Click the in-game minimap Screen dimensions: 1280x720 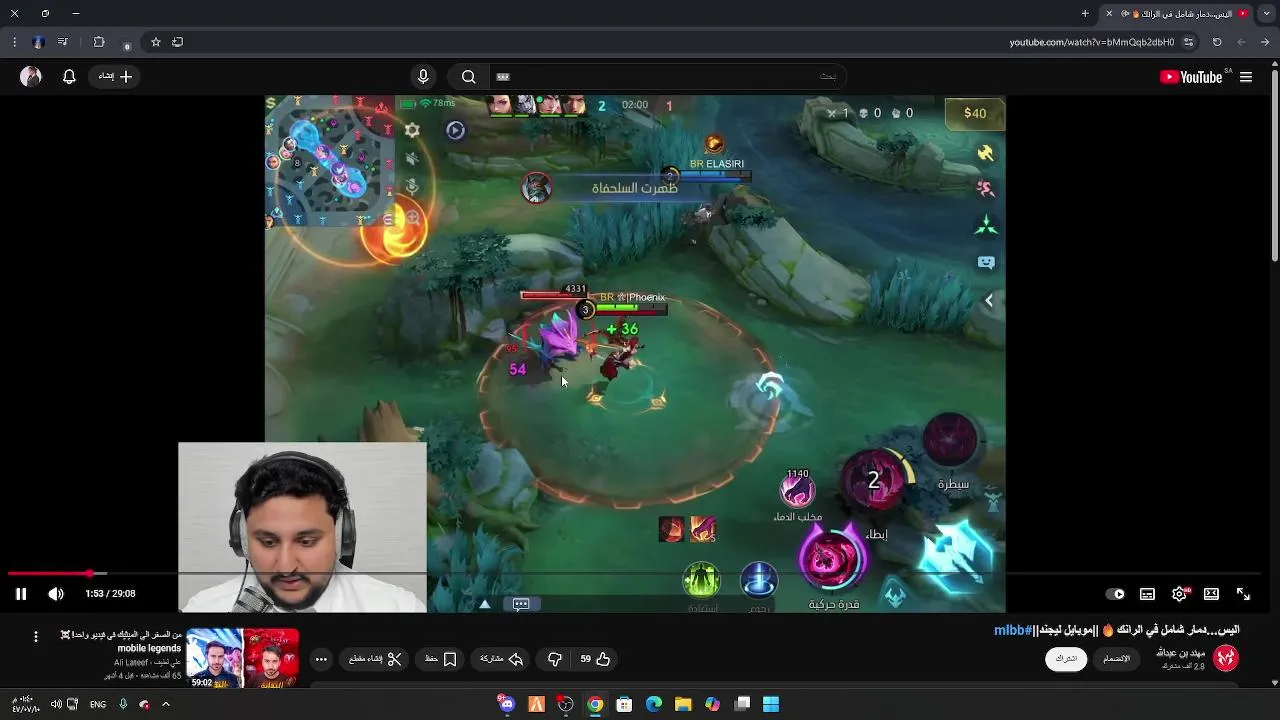[331, 159]
